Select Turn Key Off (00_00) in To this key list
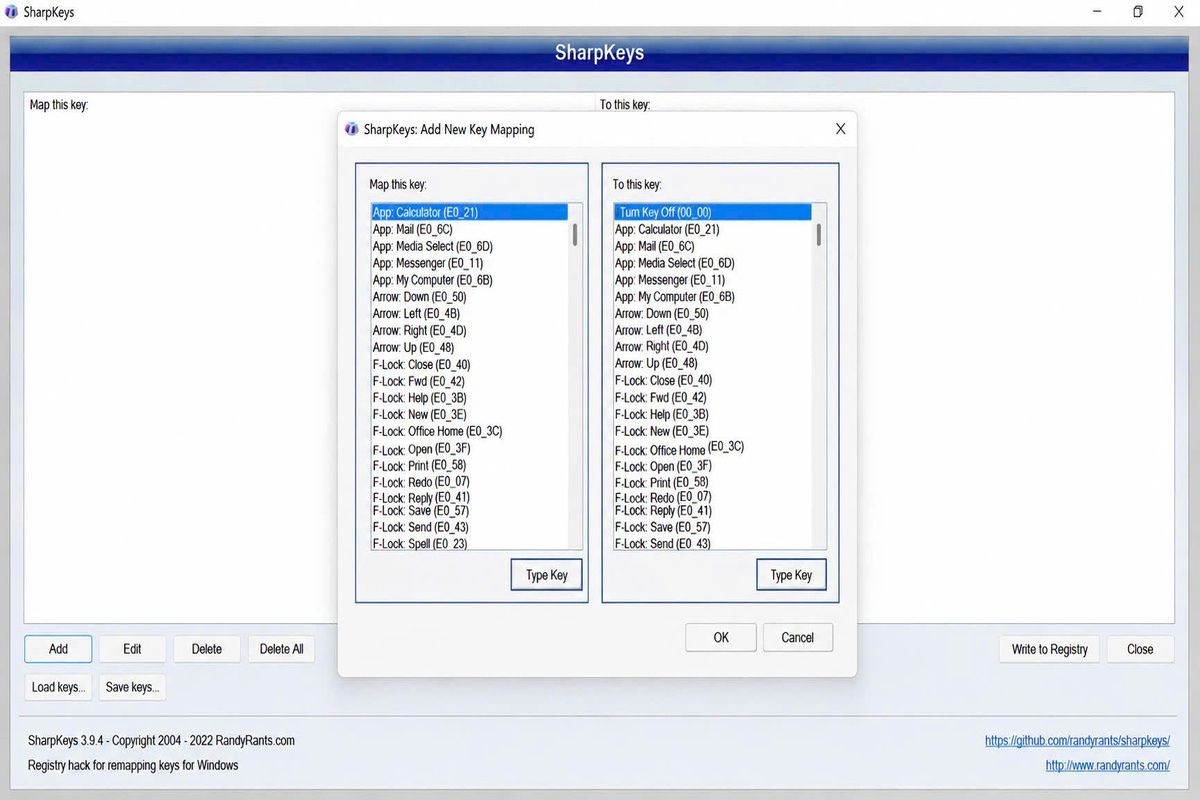This screenshot has width=1200, height=800. (x=713, y=212)
